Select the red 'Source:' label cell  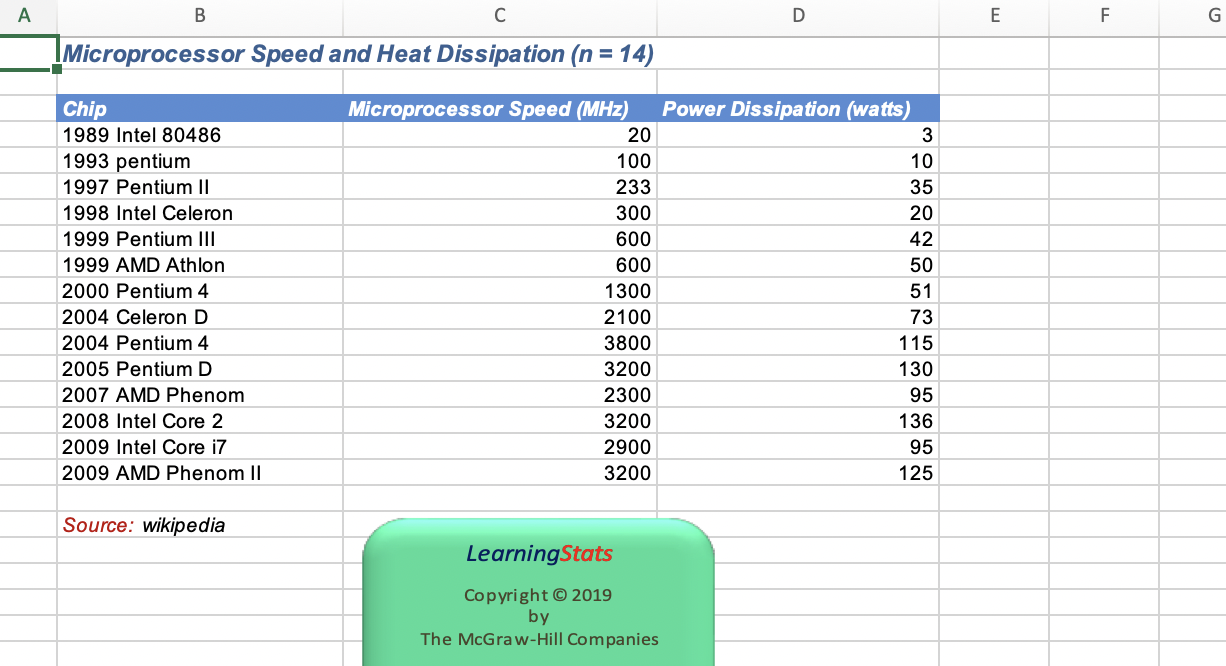[x=94, y=524]
